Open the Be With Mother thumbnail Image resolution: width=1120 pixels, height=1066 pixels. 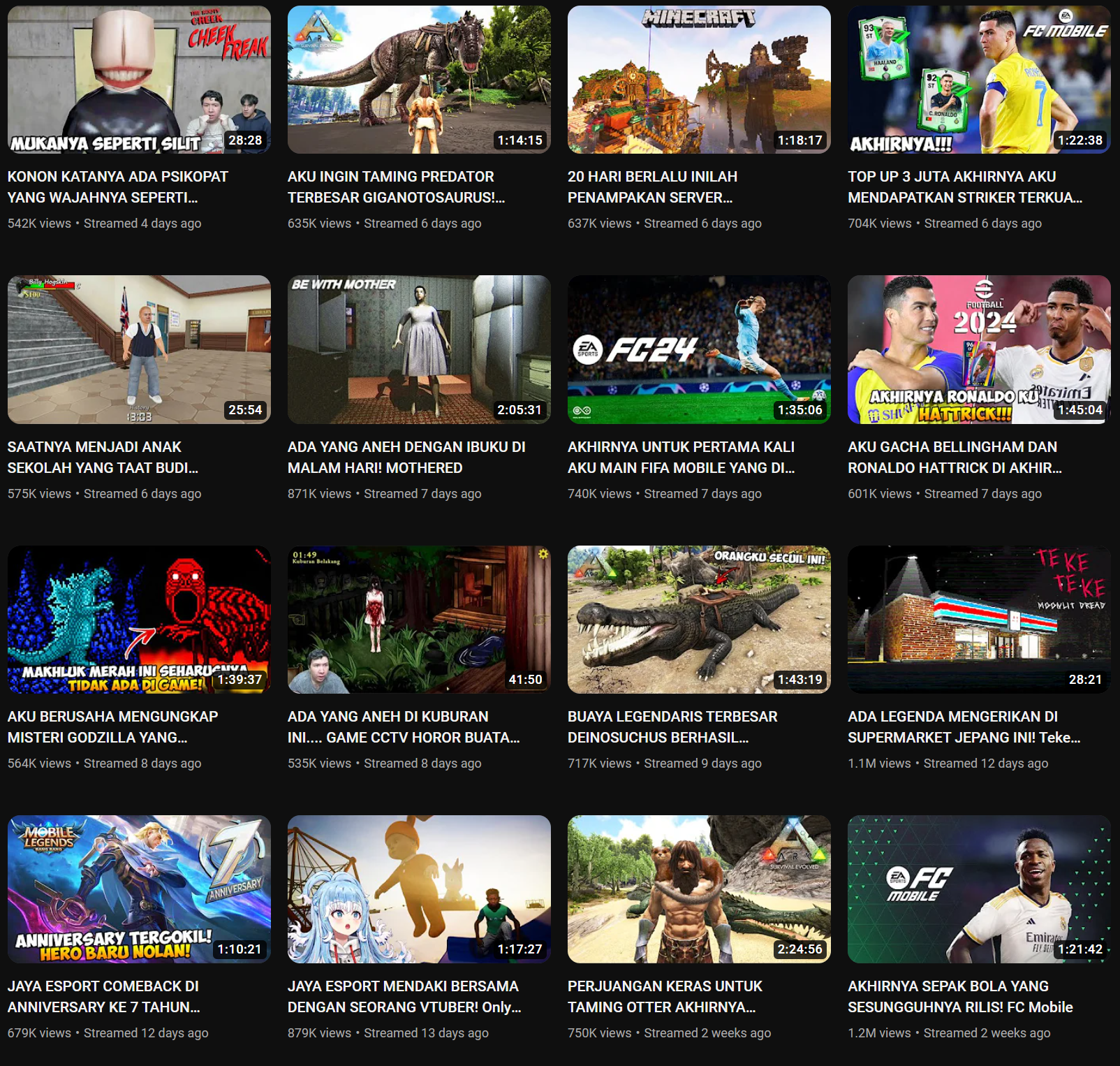419,349
